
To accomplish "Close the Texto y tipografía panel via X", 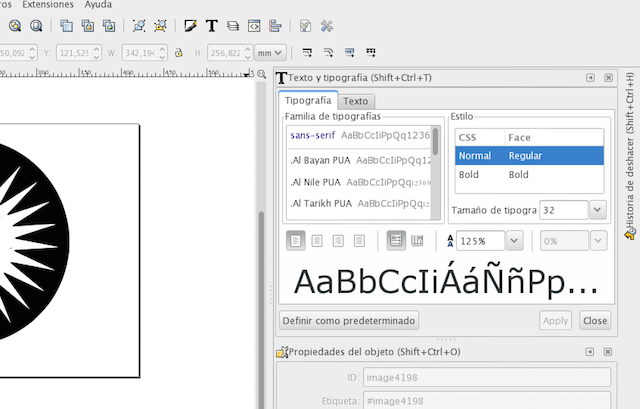I will tap(609, 78).
